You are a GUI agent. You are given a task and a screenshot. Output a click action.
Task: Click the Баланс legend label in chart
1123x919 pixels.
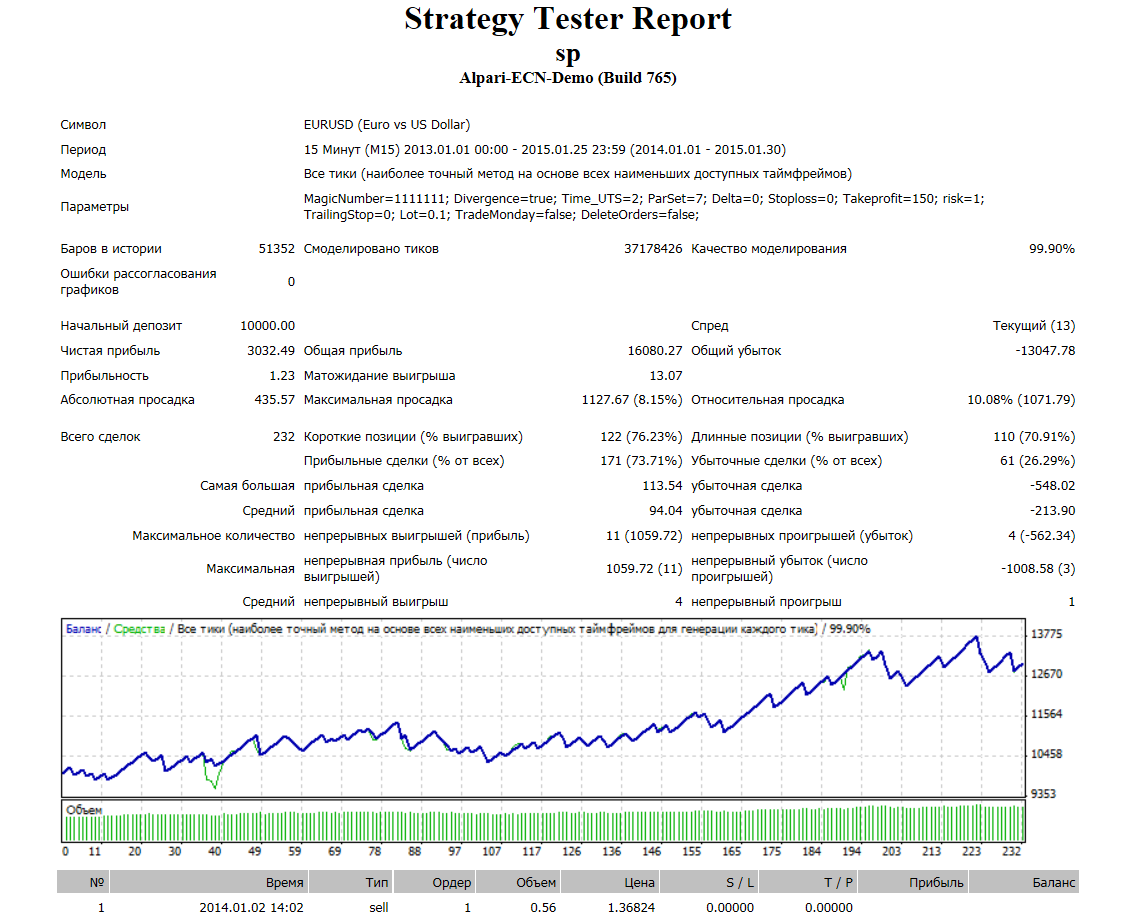tap(84, 630)
